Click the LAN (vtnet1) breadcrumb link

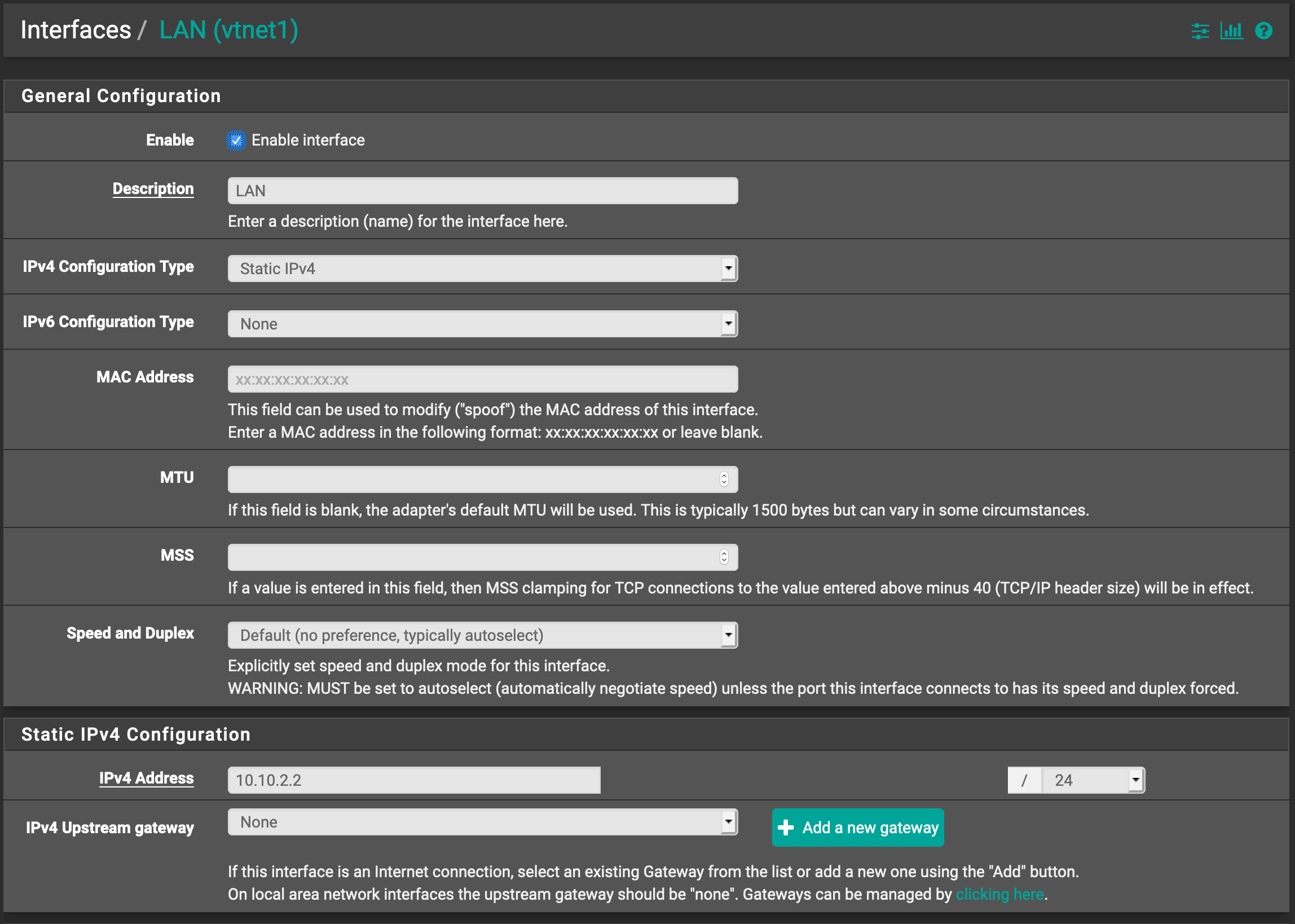click(228, 29)
